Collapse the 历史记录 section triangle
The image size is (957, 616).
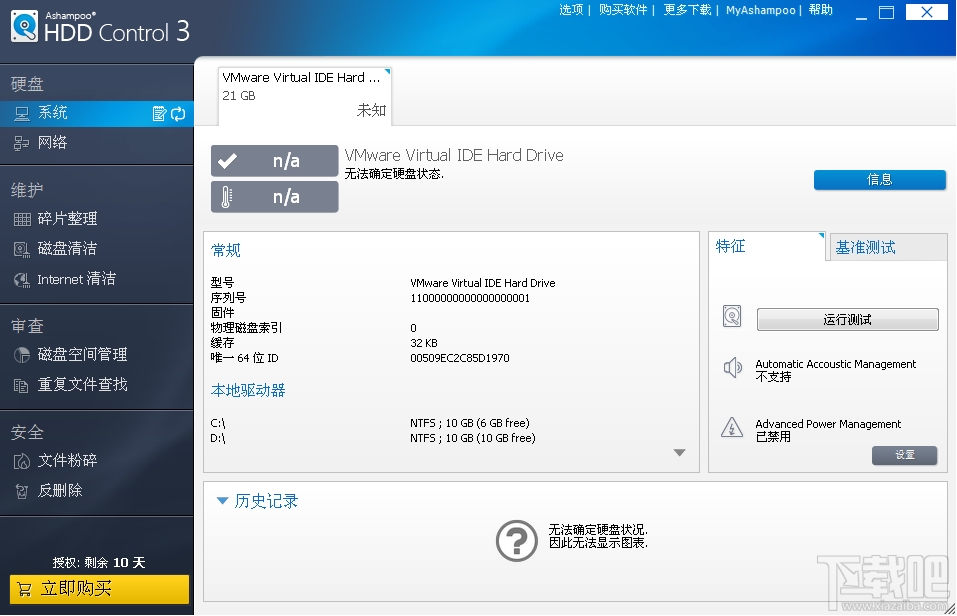(222, 501)
